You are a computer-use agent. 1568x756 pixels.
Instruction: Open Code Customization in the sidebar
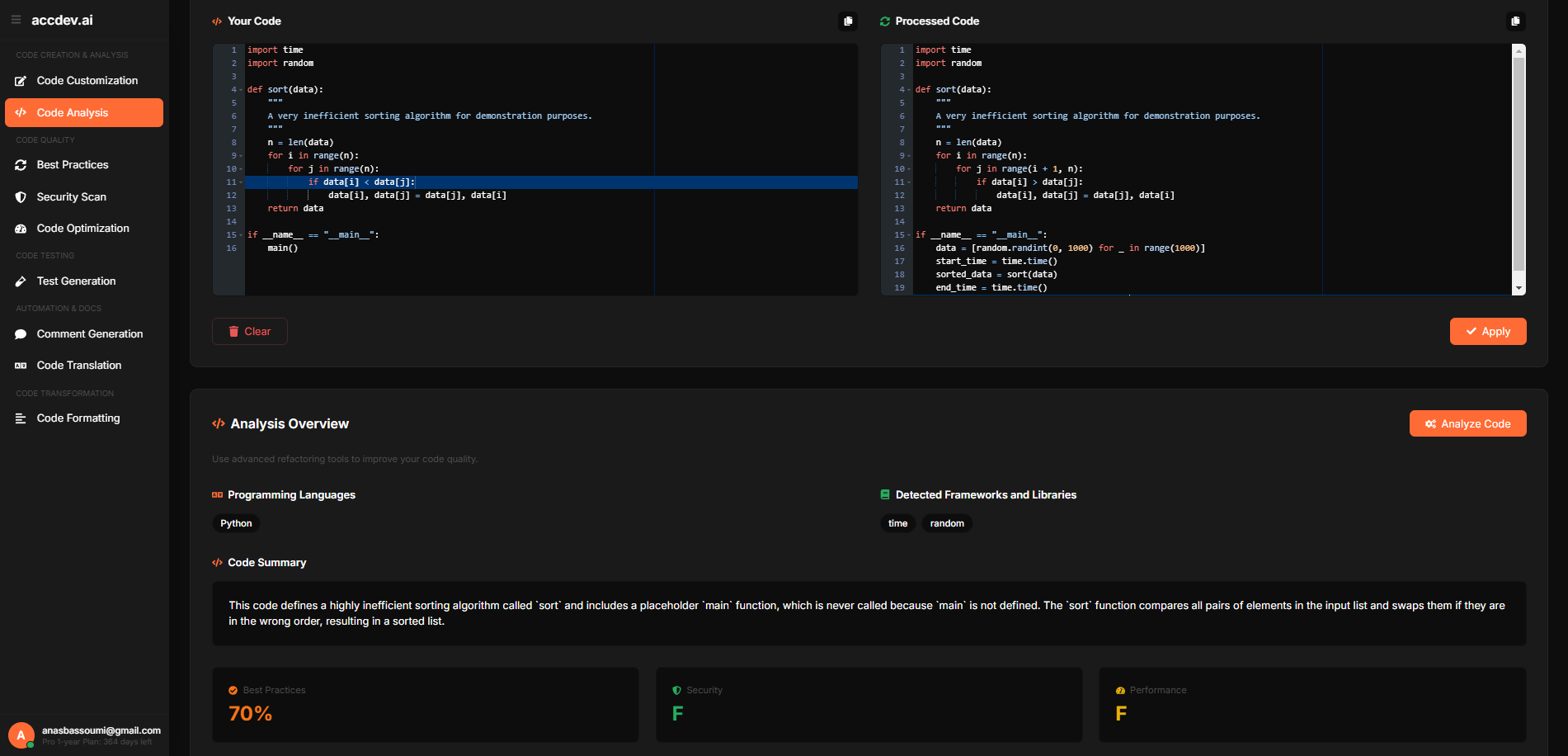point(84,81)
